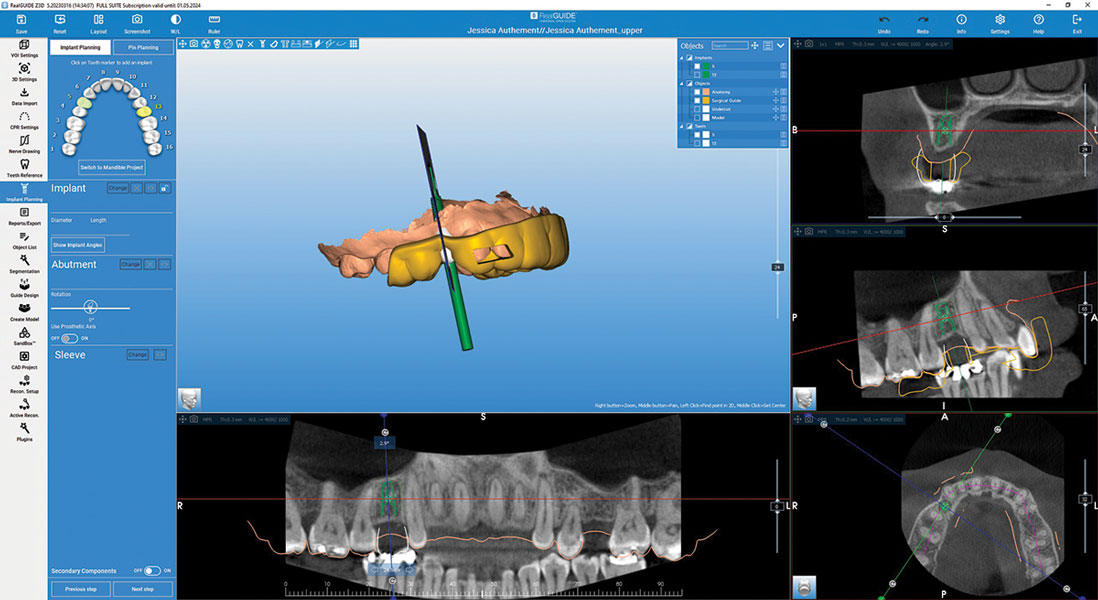Collapse the Objects panel with chevron
Screen dimensions: 1098x600
780,45
